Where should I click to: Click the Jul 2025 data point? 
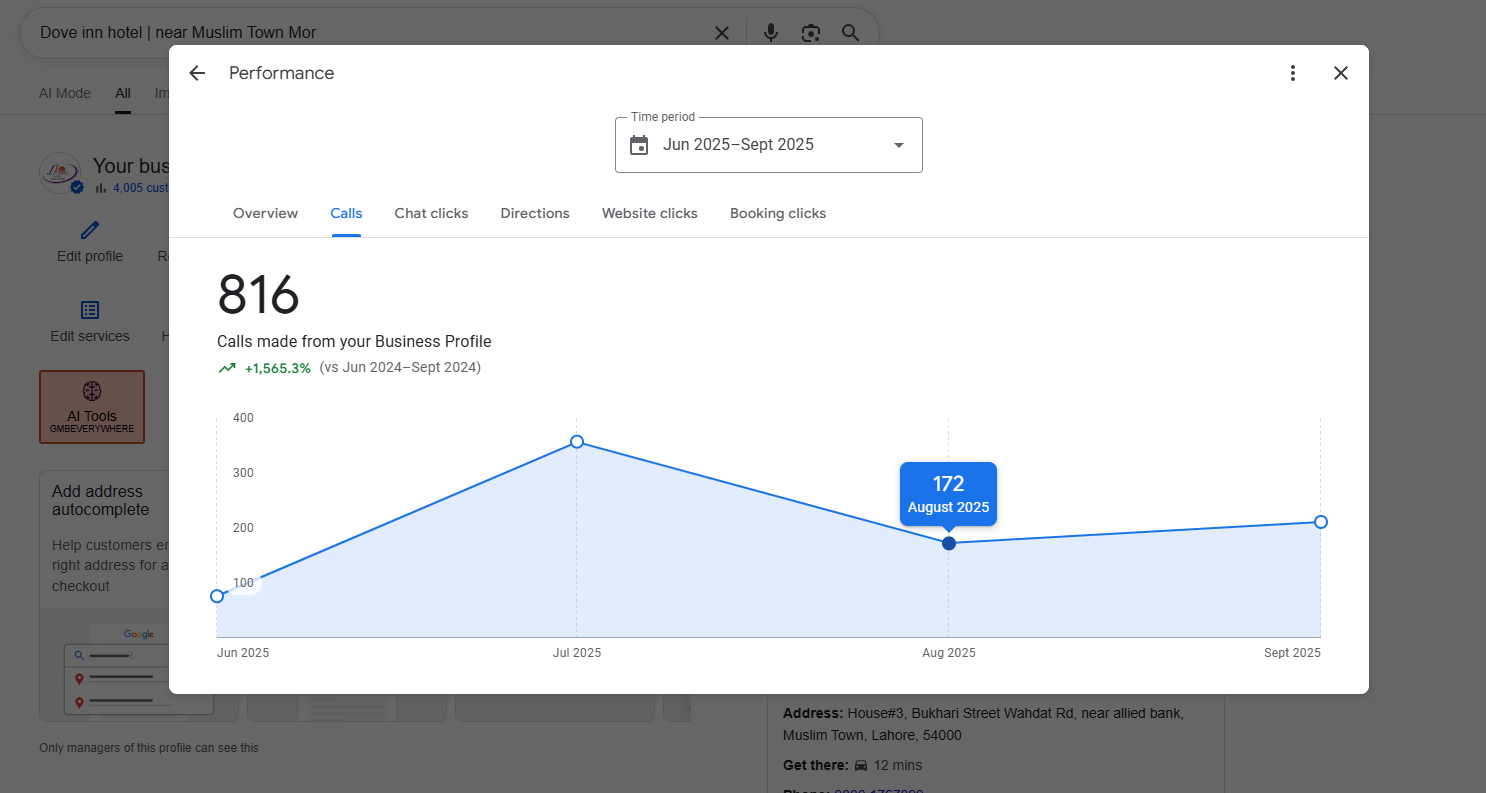577,442
